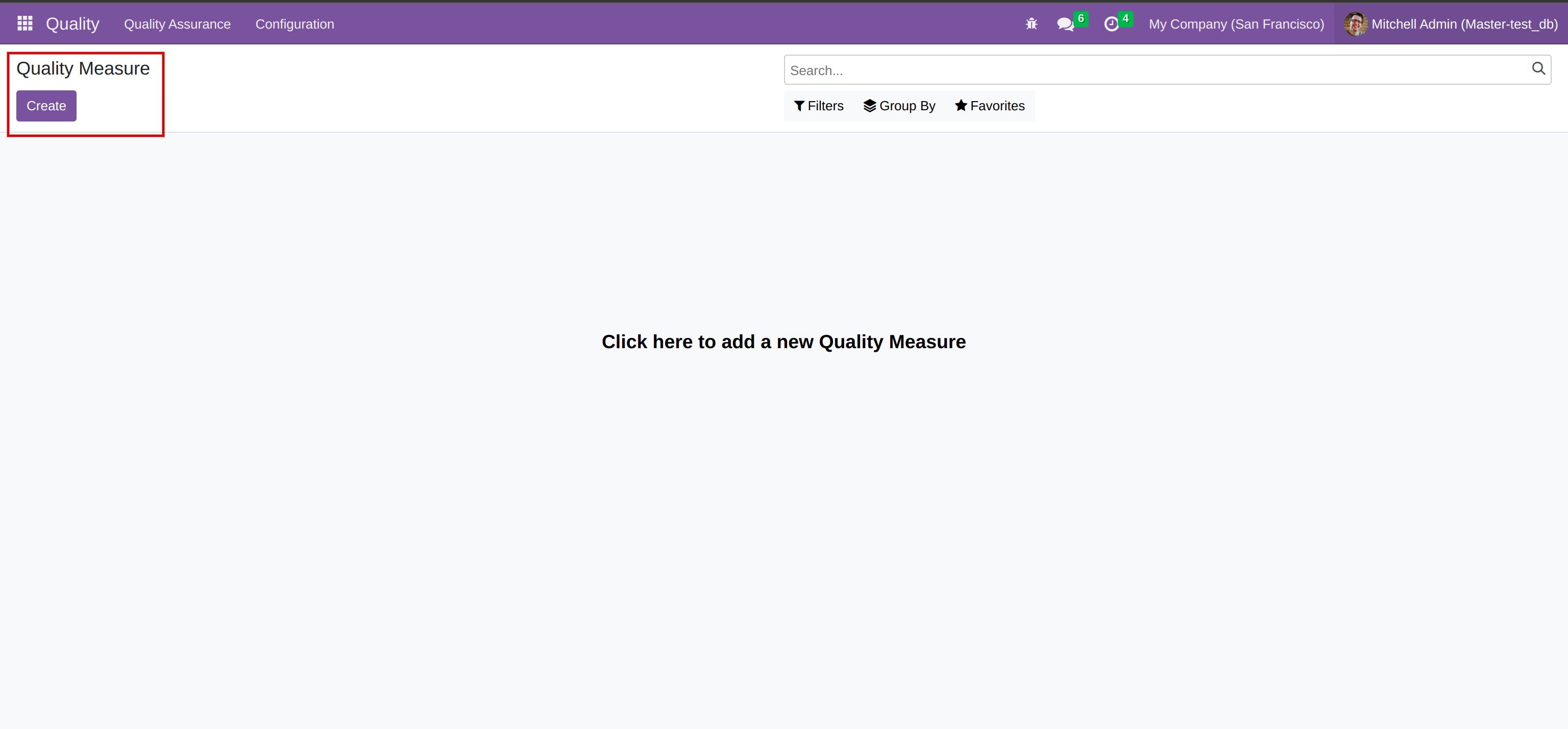Click the search magnifier icon

click(1538, 69)
